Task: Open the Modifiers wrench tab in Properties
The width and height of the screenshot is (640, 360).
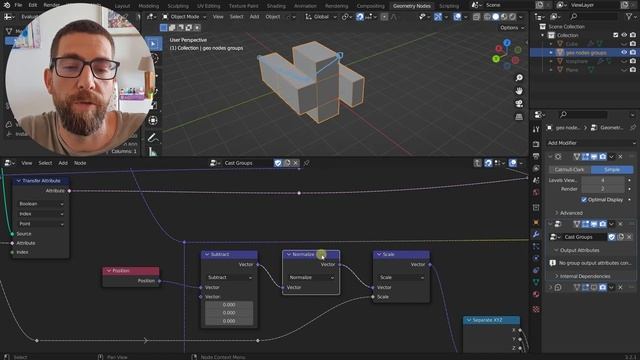Action: [x=536, y=234]
